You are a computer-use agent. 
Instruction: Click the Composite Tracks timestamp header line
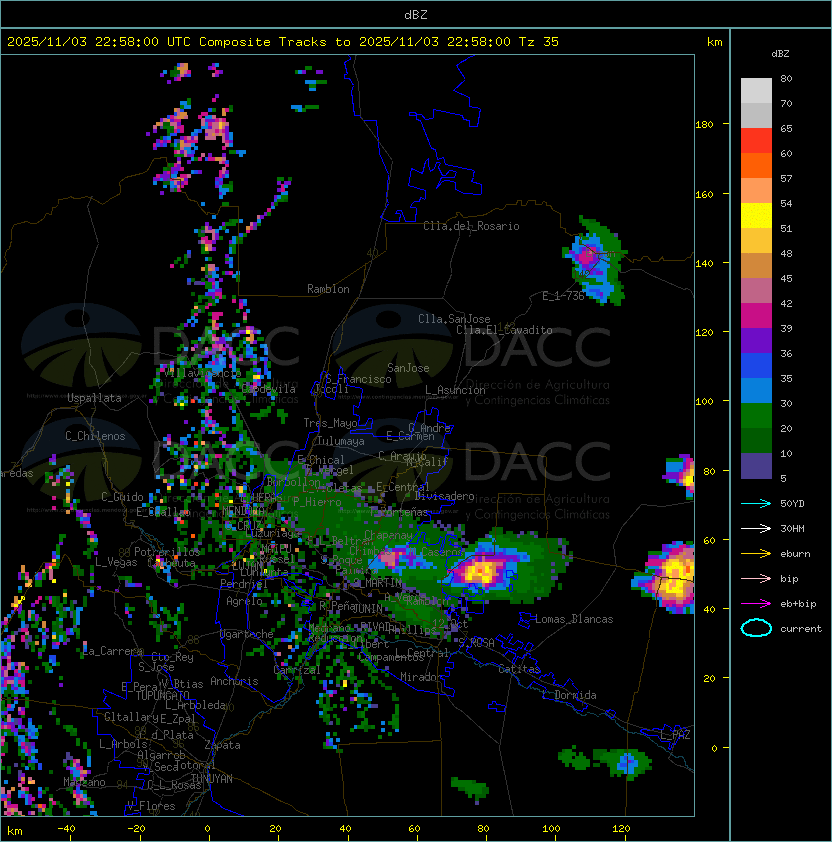(283, 42)
